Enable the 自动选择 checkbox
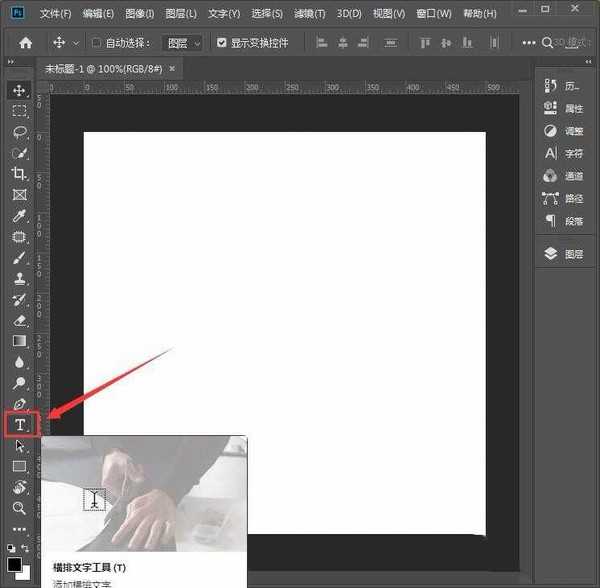 coord(96,43)
